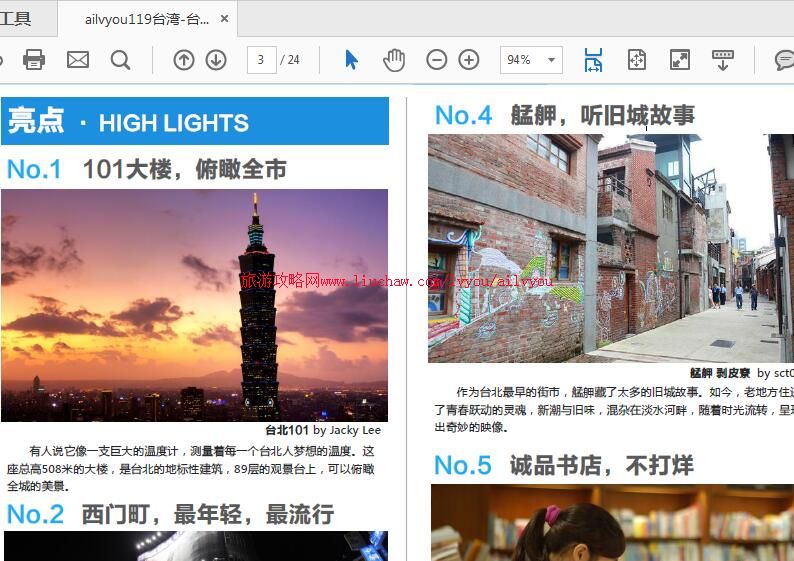Click the email envelope icon

pos(78,60)
